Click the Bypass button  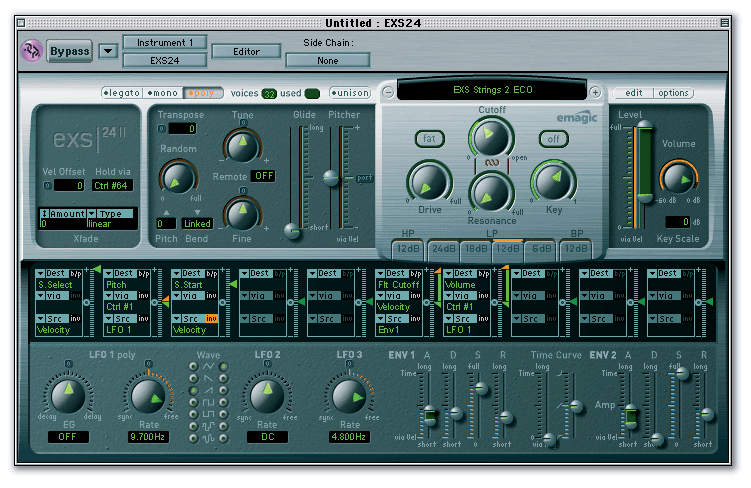pyautogui.click(x=70, y=51)
